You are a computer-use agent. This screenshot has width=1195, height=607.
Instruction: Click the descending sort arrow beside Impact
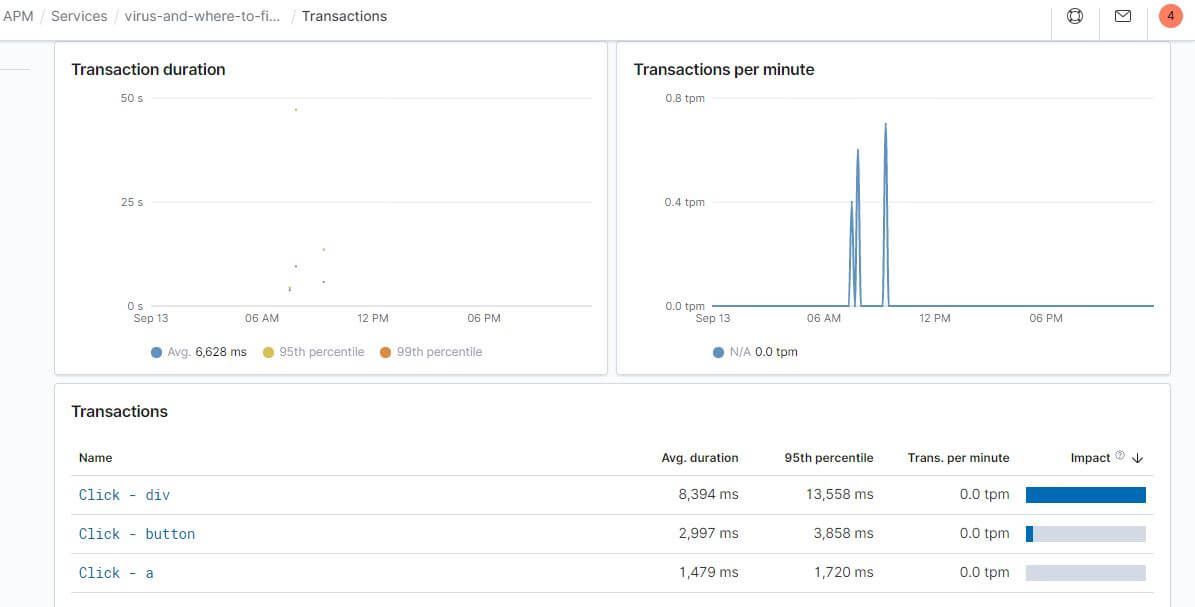tap(1137, 457)
